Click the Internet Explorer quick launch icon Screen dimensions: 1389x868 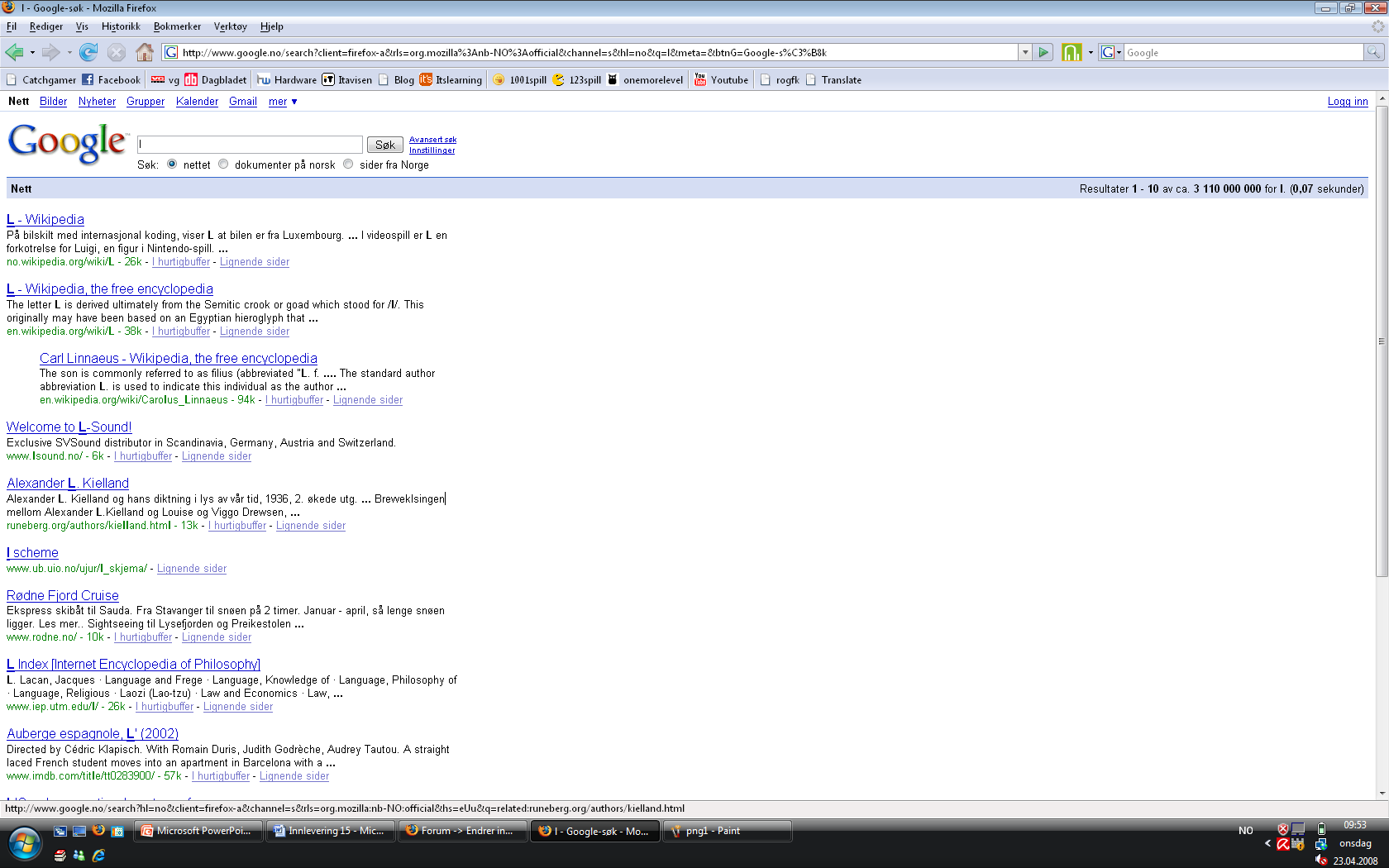(x=98, y=856)
